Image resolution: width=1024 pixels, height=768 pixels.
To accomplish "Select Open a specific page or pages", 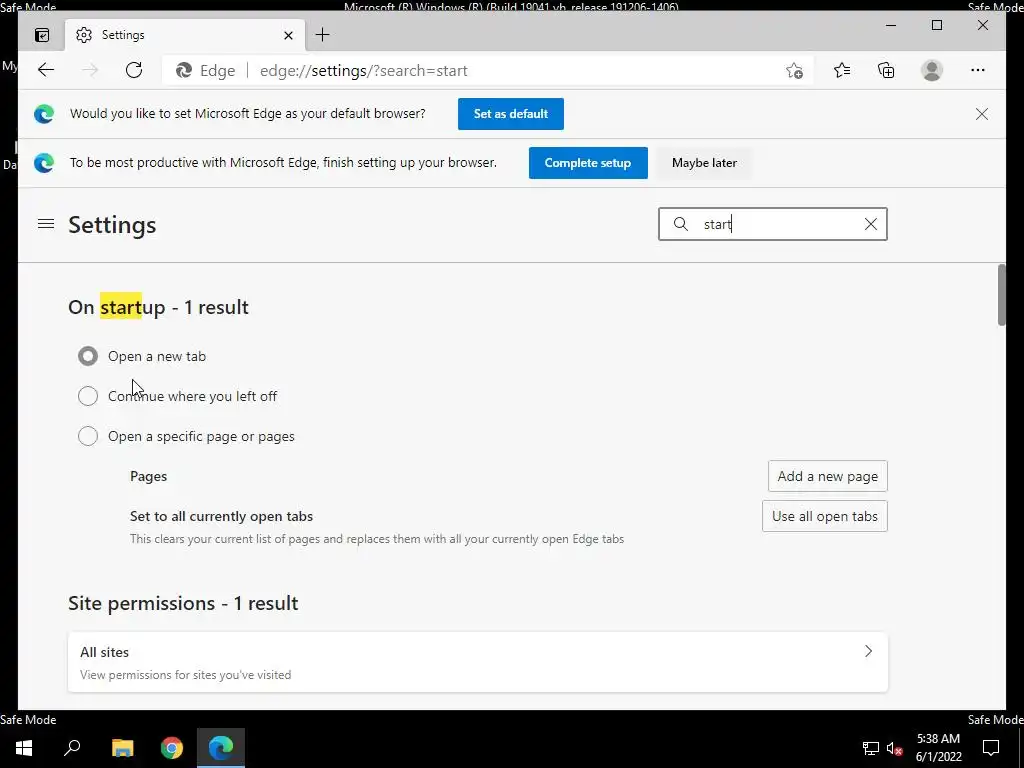I will (88, 436).
